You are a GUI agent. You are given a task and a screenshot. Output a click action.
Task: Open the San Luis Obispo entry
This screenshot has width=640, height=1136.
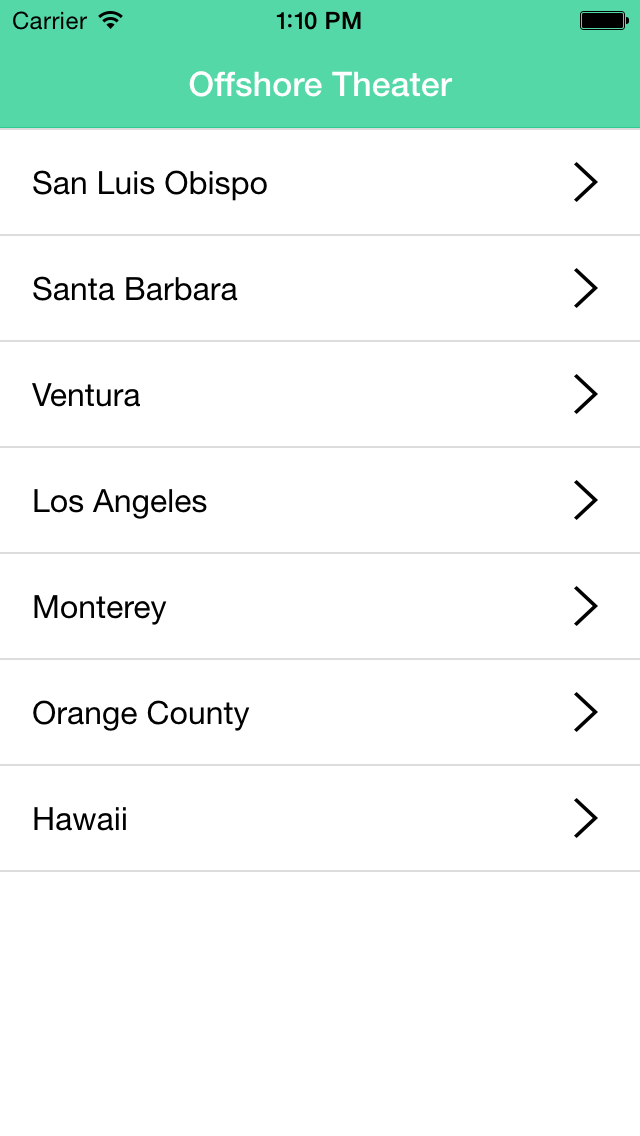pos(150,184)
